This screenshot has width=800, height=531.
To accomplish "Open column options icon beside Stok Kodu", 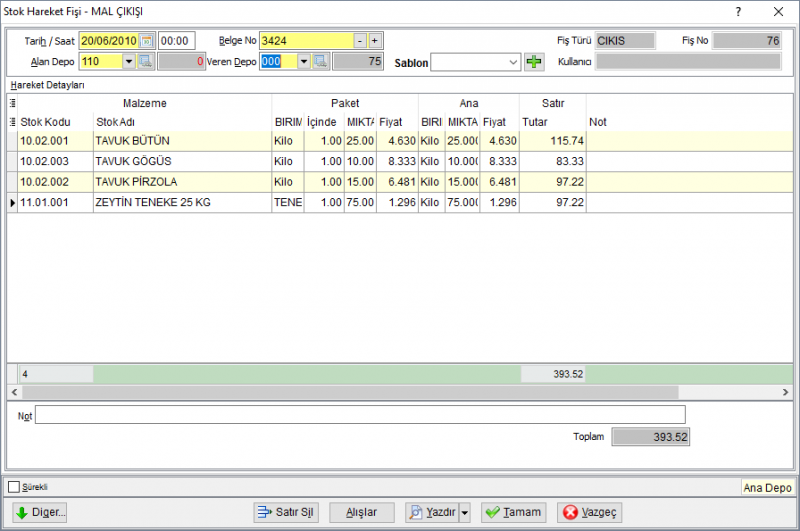I will coord(13,122).
